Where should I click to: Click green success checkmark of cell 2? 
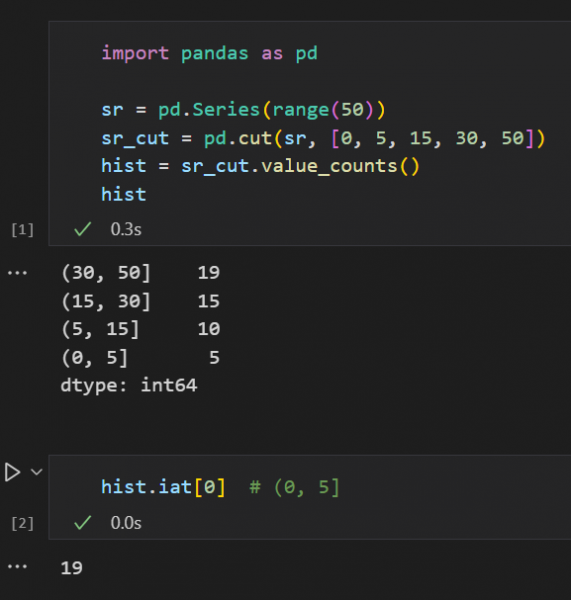click(83, 523)
